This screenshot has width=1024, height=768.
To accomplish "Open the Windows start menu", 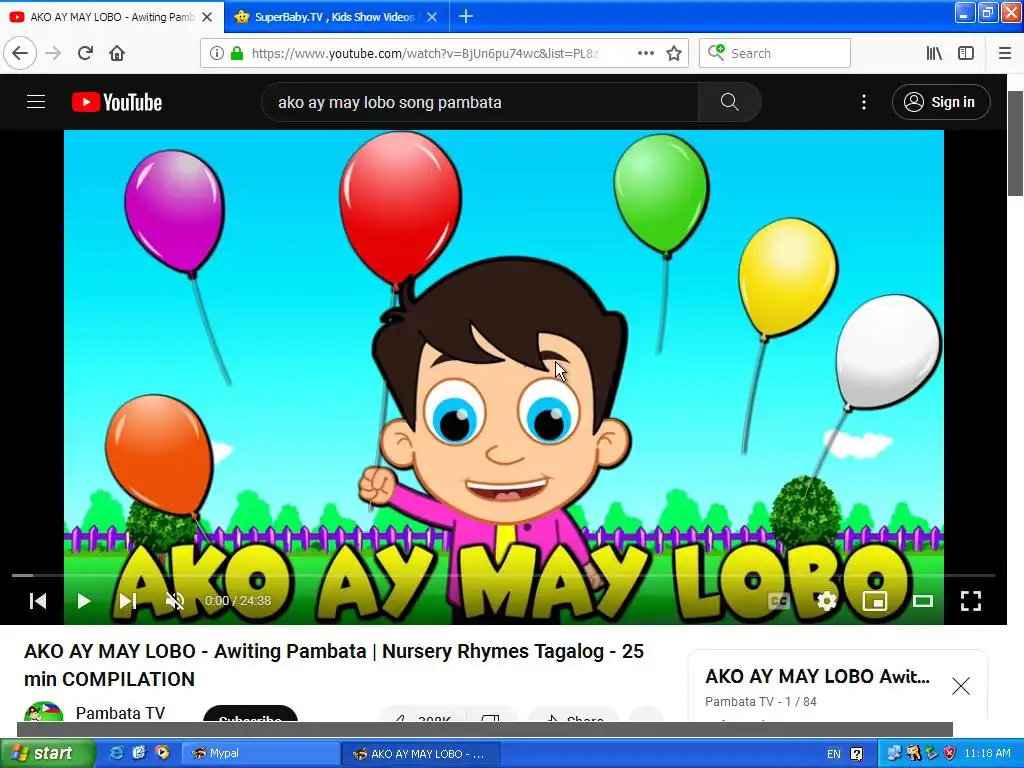I will pyautogui.click(x=46, y=753).
